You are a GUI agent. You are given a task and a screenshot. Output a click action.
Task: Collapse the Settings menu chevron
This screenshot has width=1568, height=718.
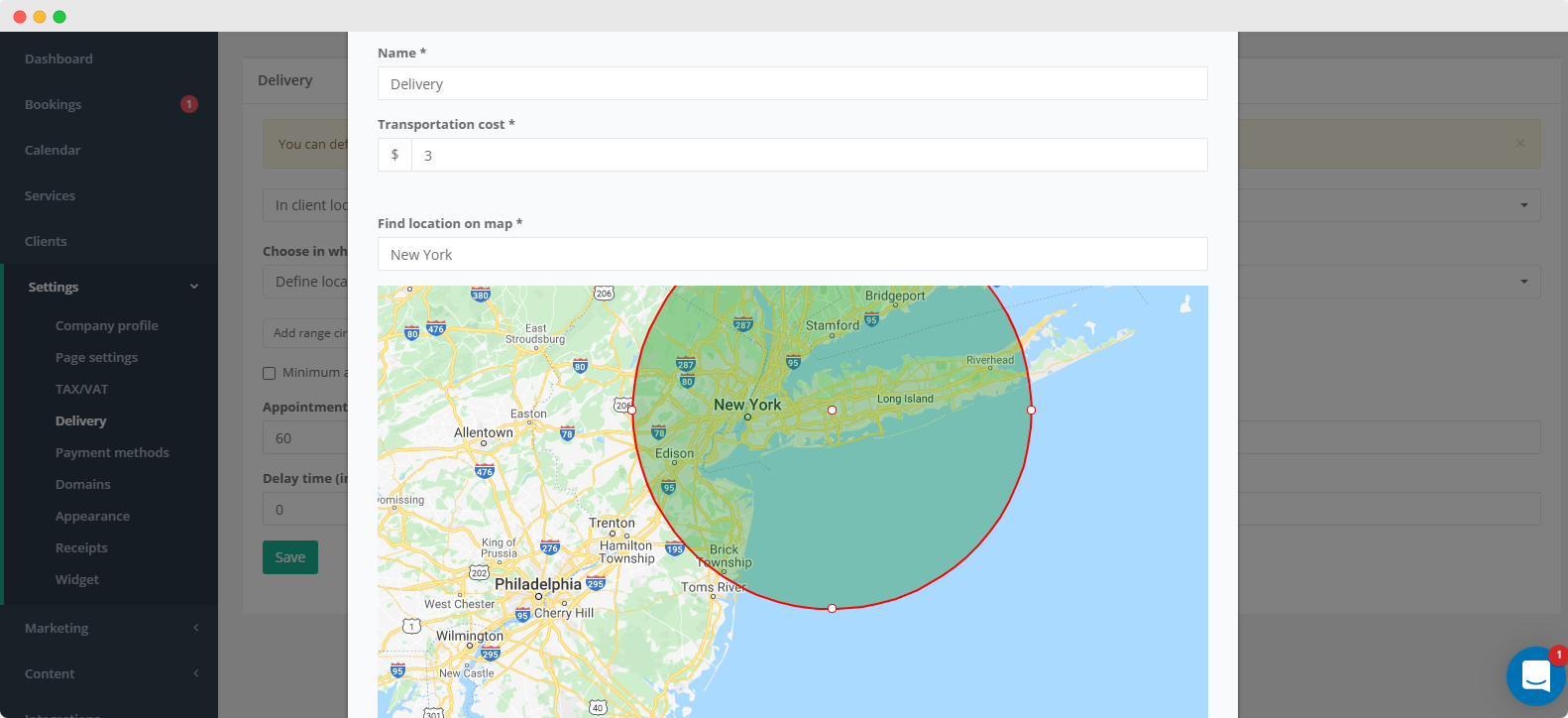click(194, 287)
